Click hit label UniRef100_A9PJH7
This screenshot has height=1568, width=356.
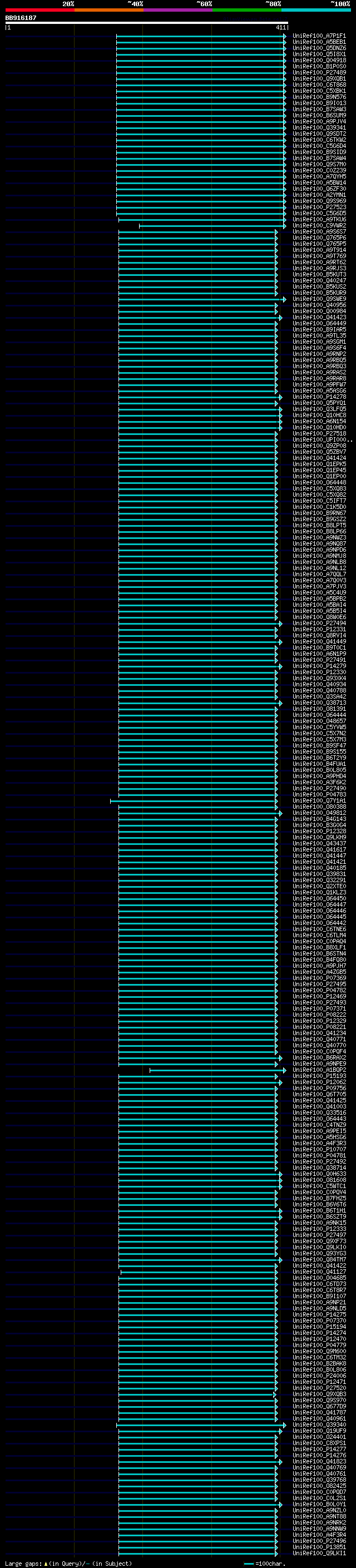(x=319, y=966)
